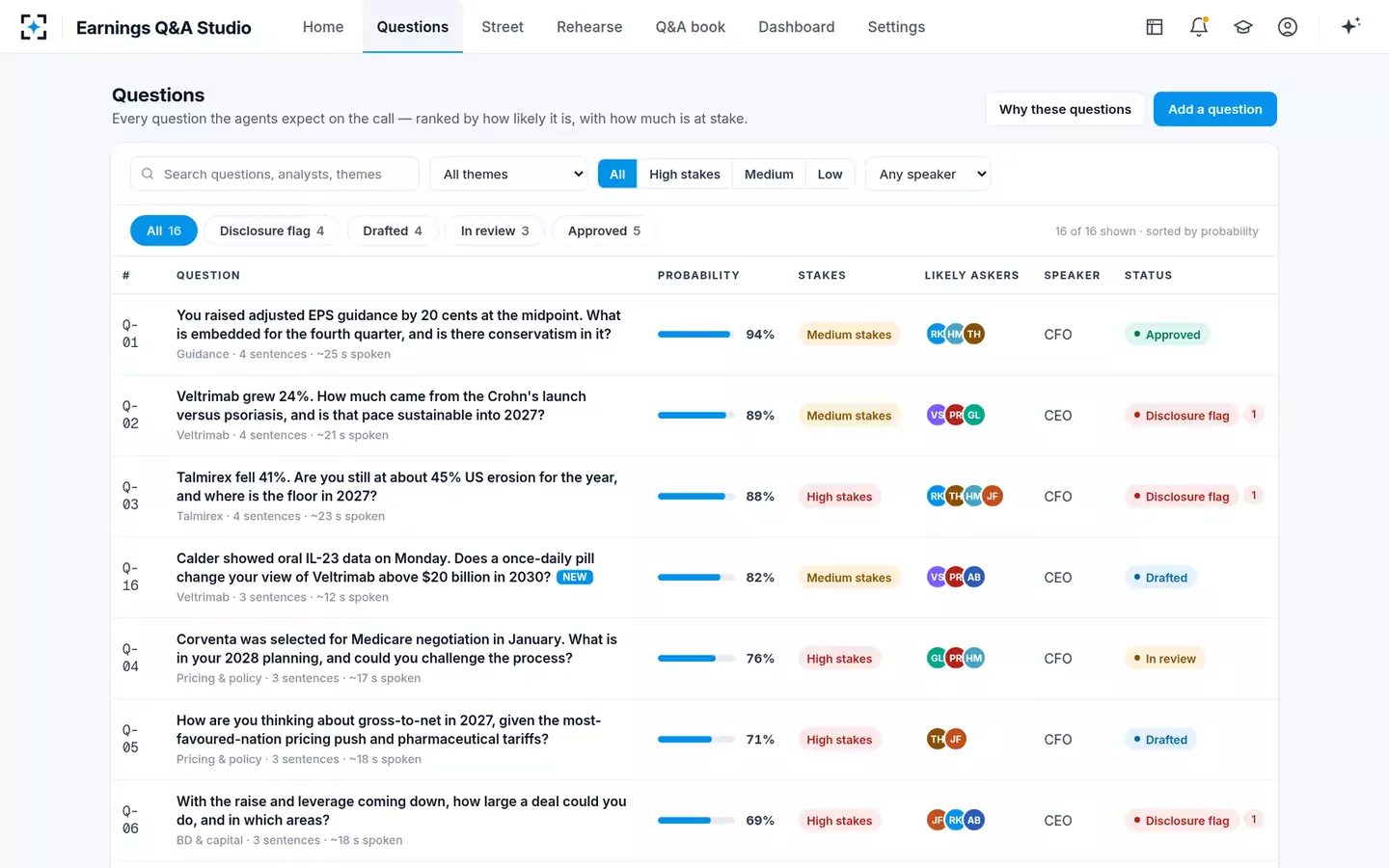
Task: Open the Corventa Medicare negotiation question
Action: point(397,649)
